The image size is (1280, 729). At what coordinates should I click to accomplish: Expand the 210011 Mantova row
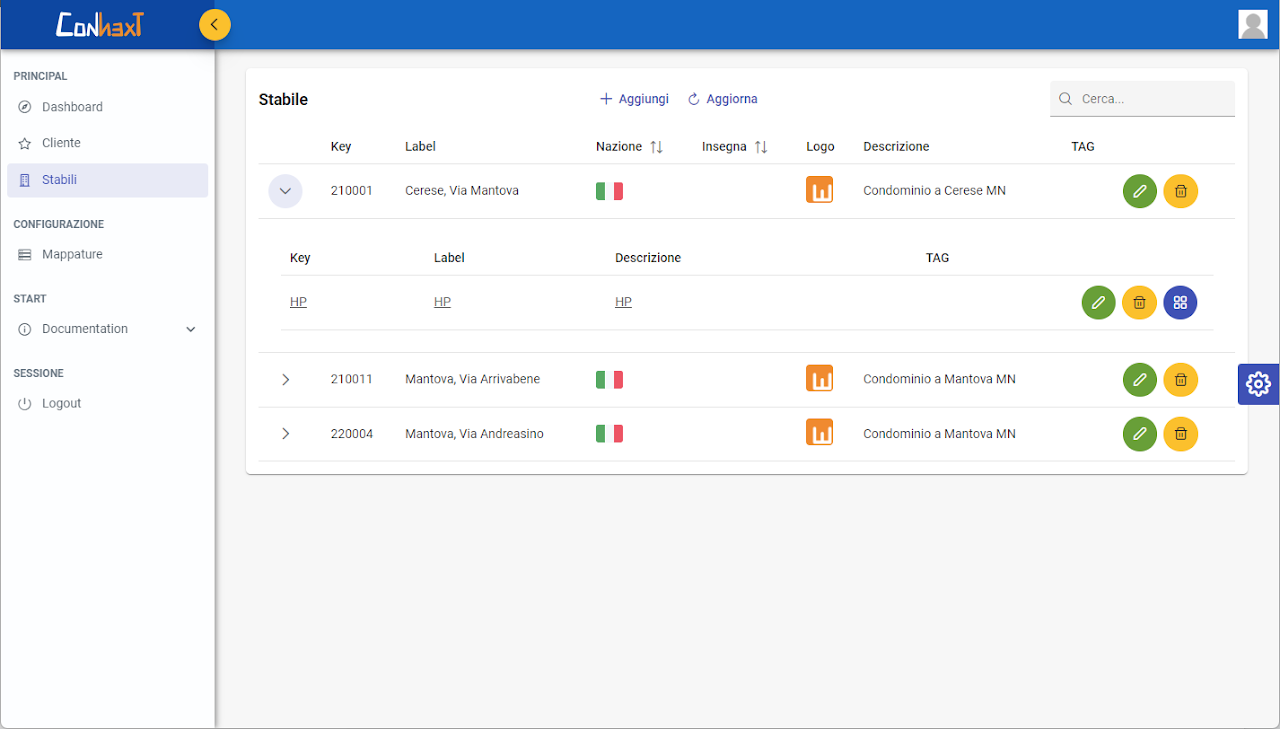tap(285, 380)
